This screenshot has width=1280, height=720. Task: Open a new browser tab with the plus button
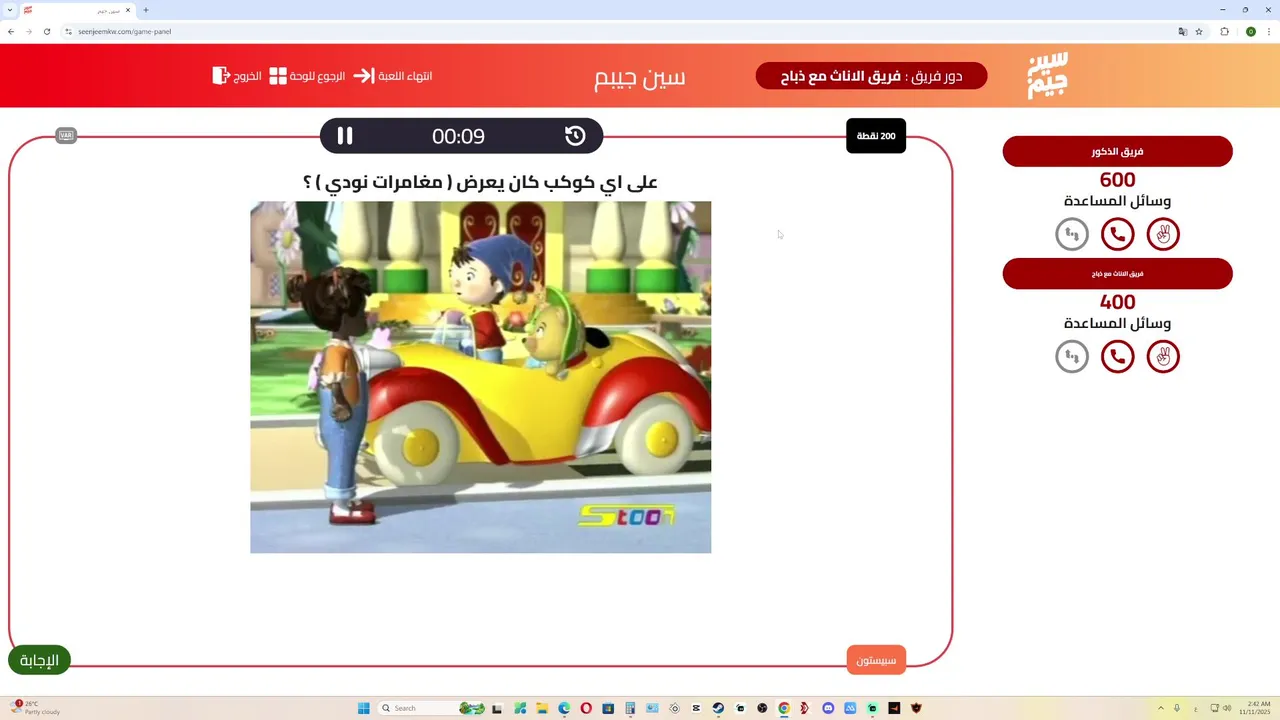(146, 10)
